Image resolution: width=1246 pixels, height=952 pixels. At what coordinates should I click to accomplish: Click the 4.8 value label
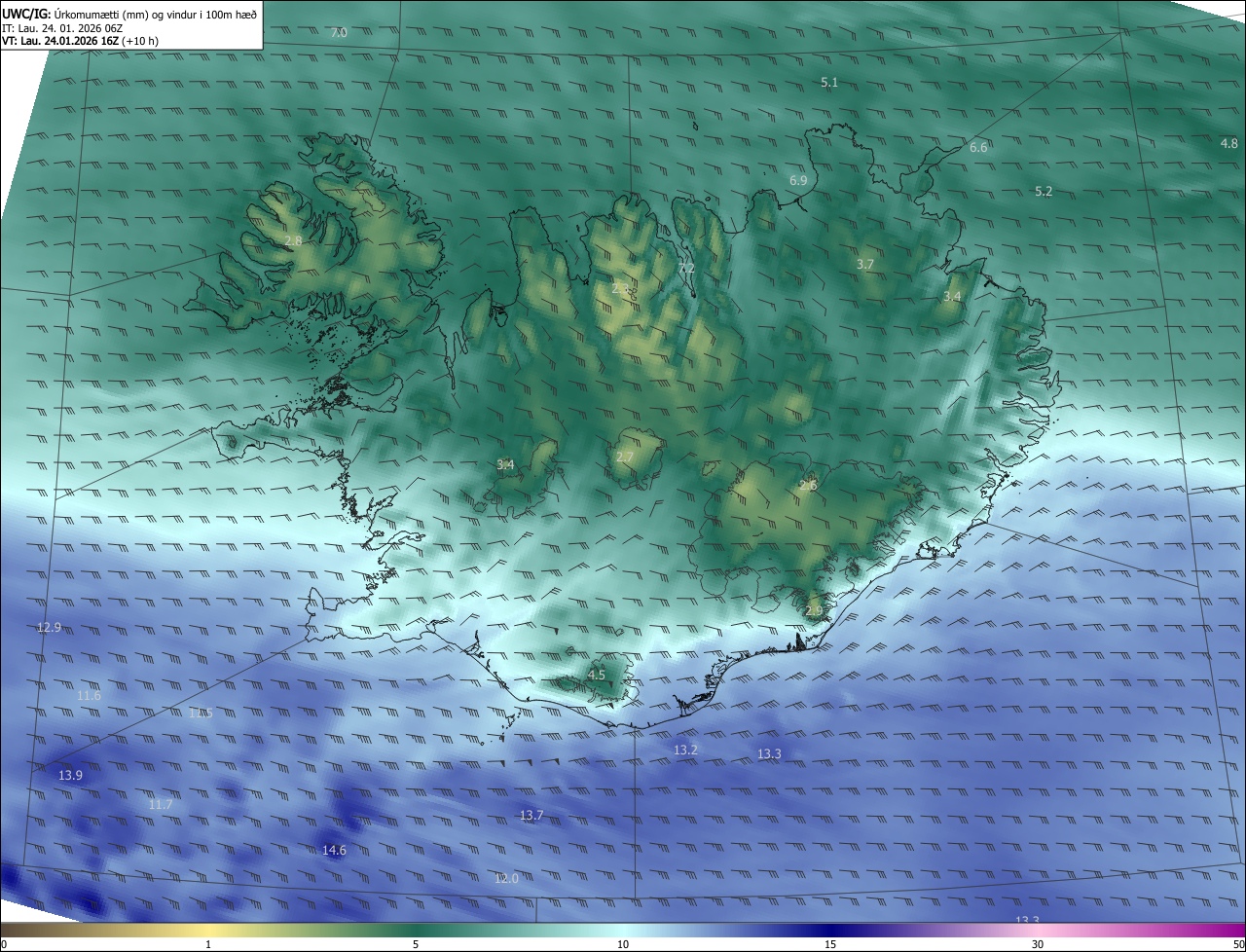[1229, 143]
